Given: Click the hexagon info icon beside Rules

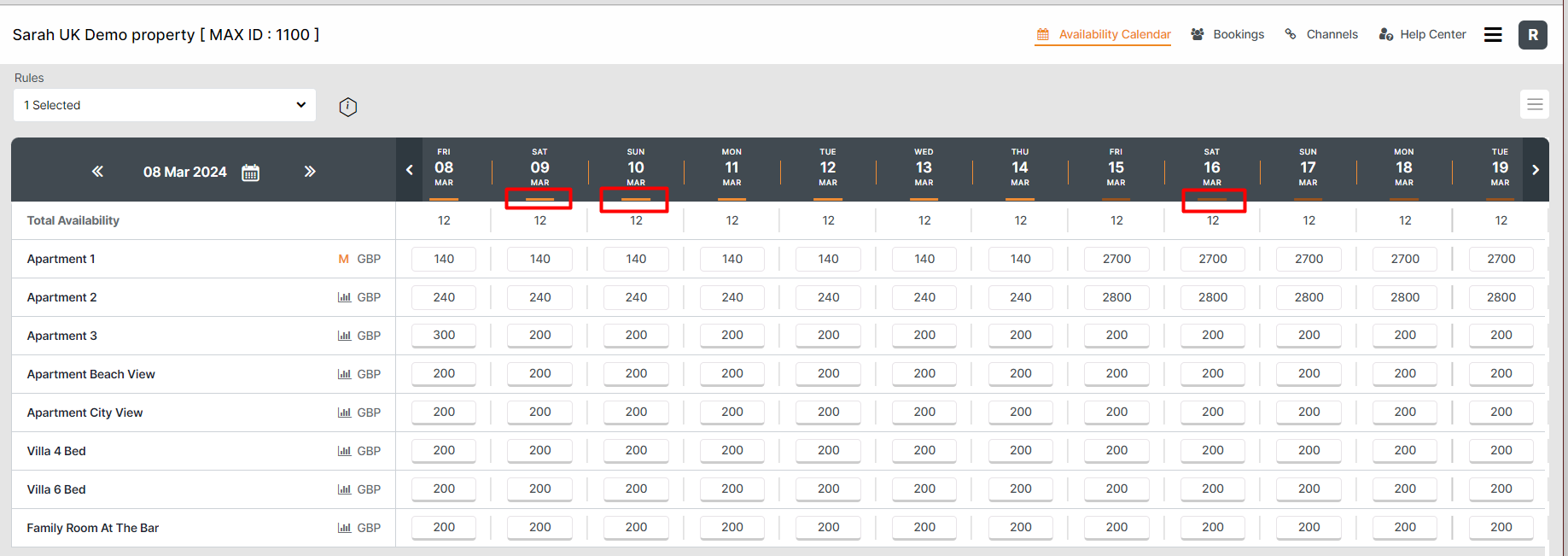Looking at the screenshot, I should click(348, 107).
